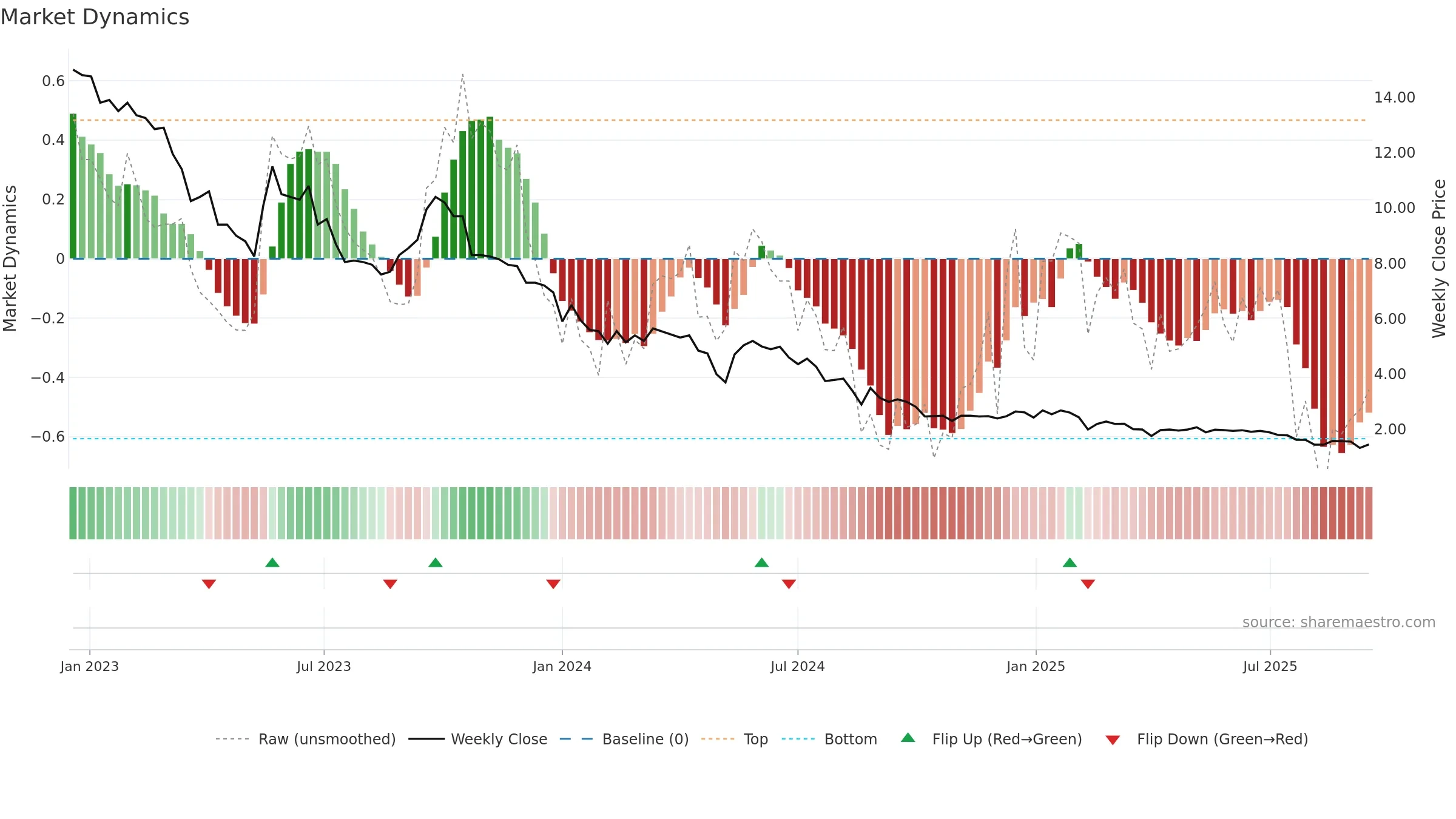Viewport: 1456px width, 819px height.
Task: Click the dark red heatmap strip segment at far right
Action: pos(1369,513)
